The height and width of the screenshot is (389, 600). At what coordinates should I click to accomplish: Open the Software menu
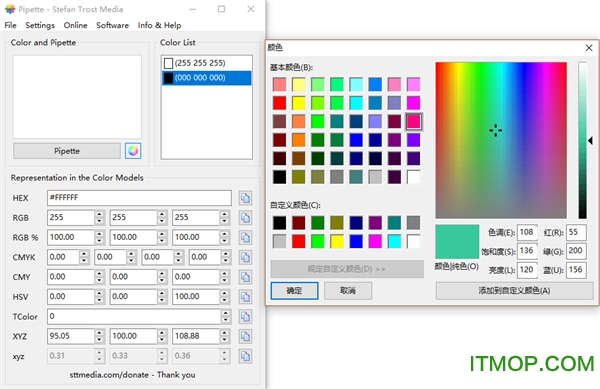[112, 25]
